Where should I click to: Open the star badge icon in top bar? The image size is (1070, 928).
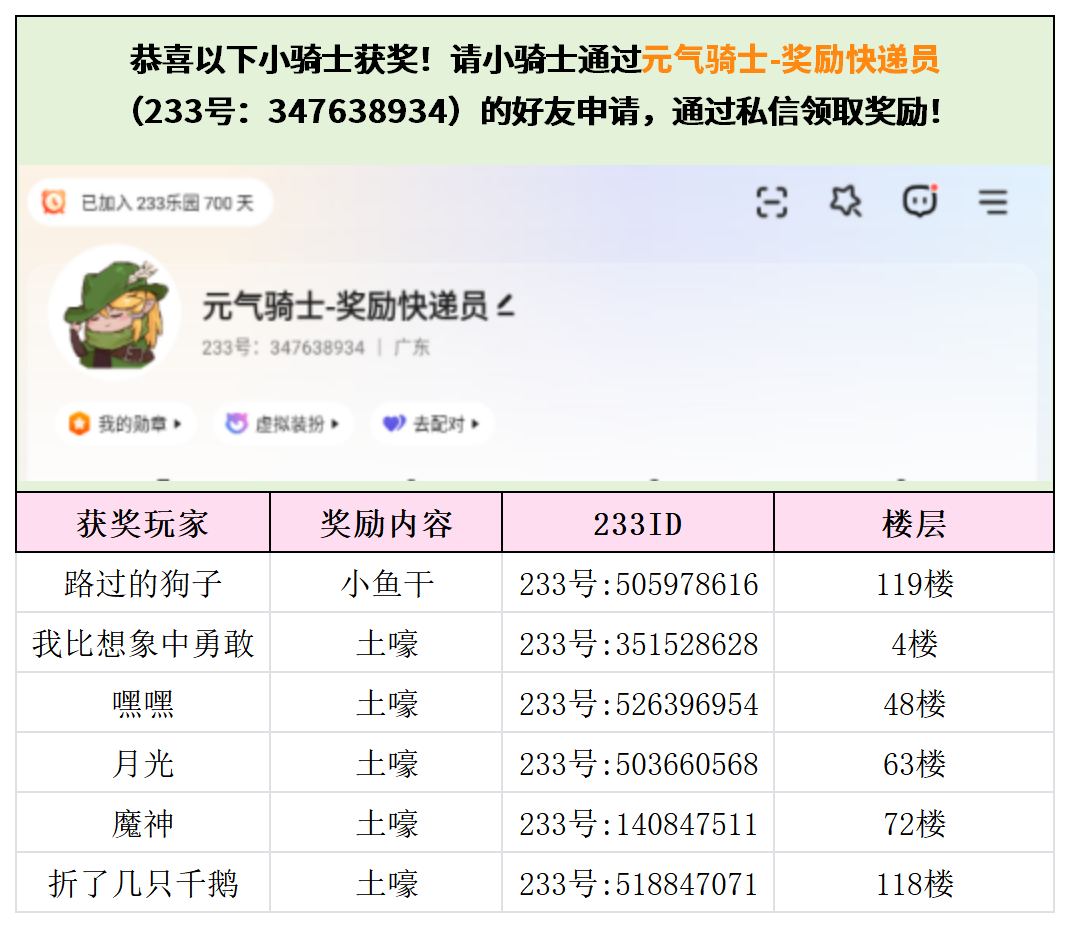click(x=846, y=202)
